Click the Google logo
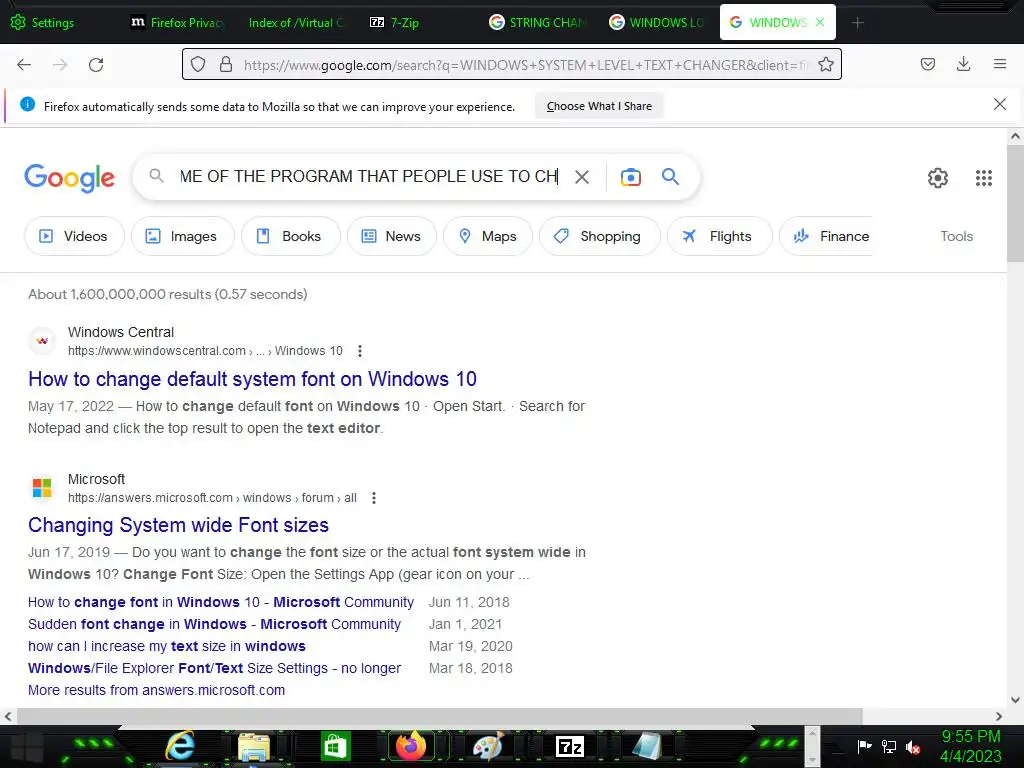Screen dimensions: 1024x768 coord(69,178)
